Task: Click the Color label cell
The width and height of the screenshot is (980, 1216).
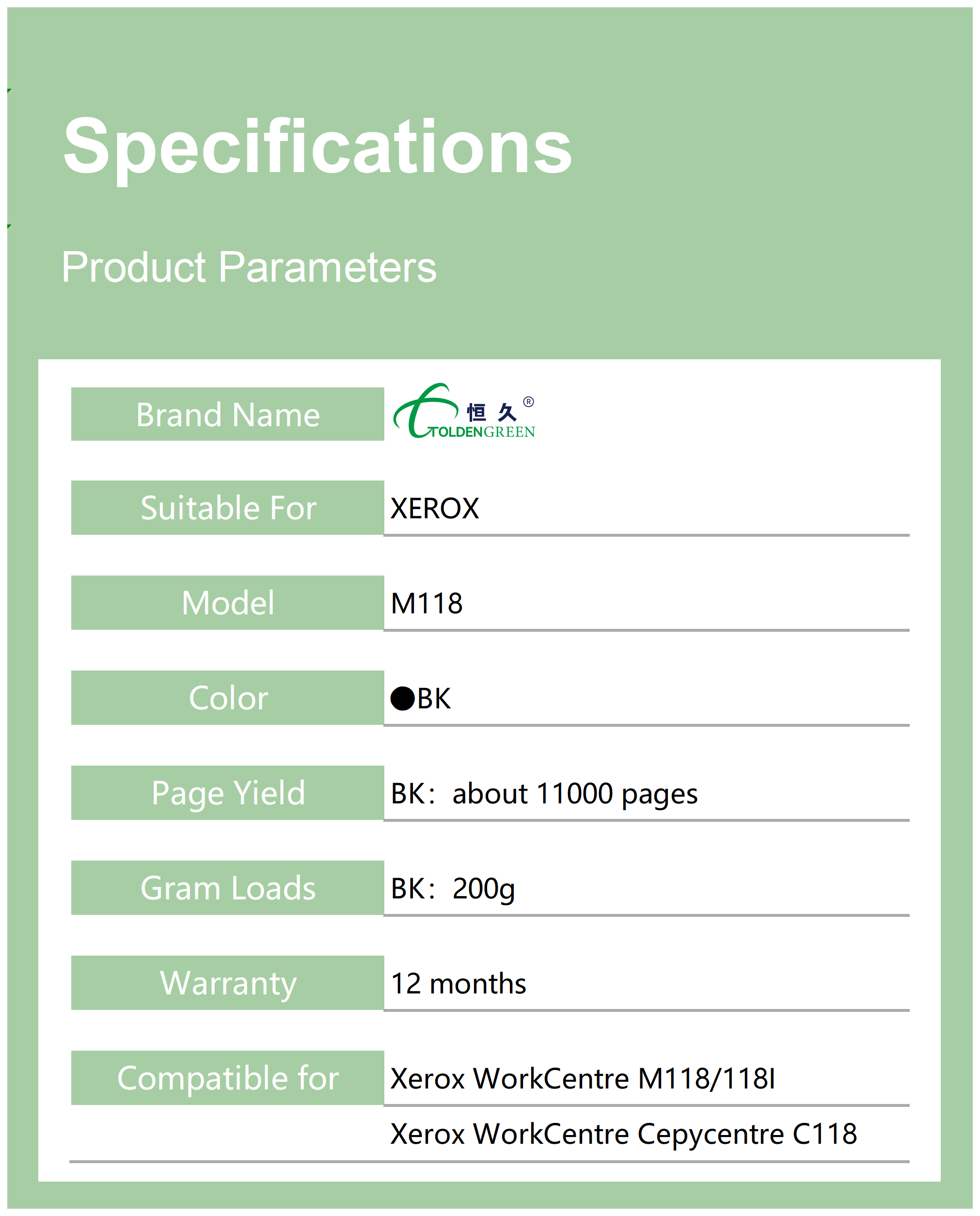Action: (x=227, y=698)
